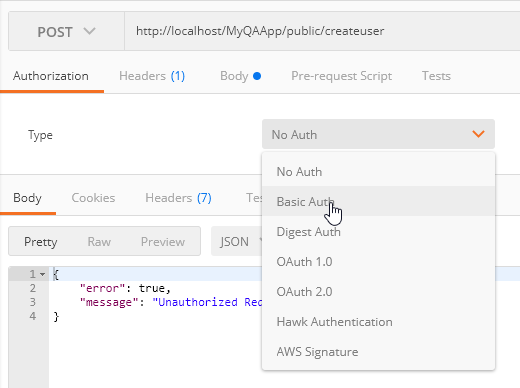
Task: Select Basic Auth option
Action: pyautogui.click(x=379, y=201)
